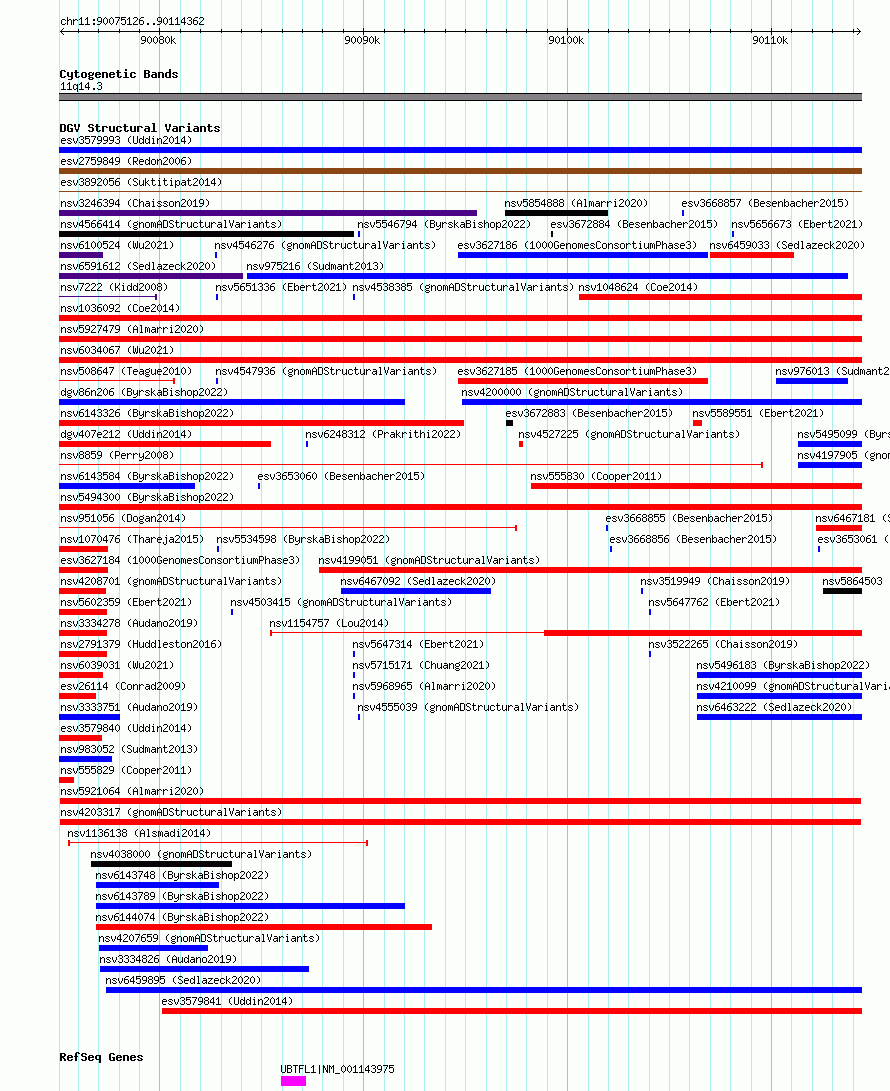Click esv3668857 (Besenbacher2015) label
Image resolution: width=890 pixels, height=1091 pixels.
(x=765, y=202)
